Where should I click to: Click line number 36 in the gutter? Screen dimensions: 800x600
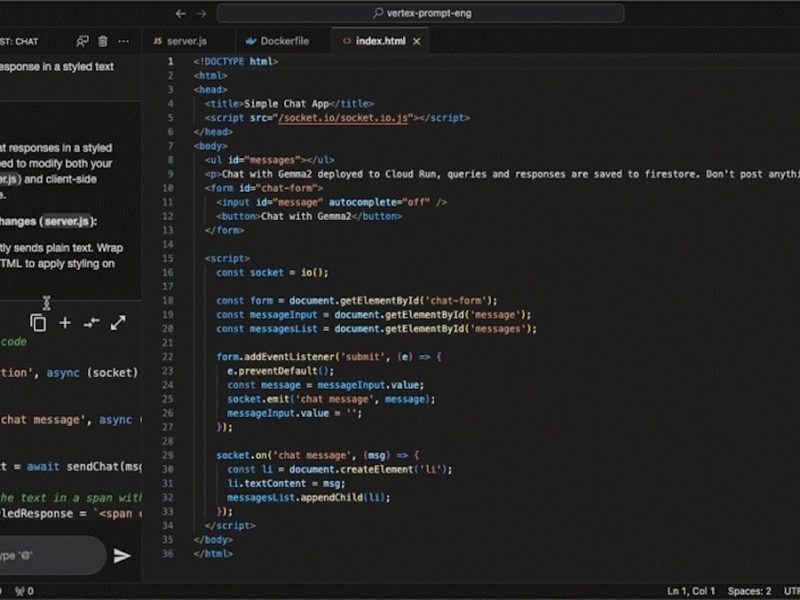168,554
